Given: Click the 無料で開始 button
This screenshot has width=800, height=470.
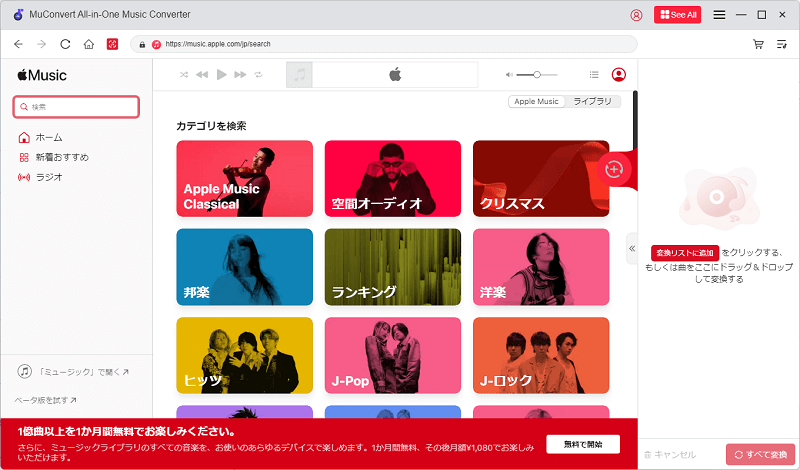Looking at the screenshot, I should (583, 444).
